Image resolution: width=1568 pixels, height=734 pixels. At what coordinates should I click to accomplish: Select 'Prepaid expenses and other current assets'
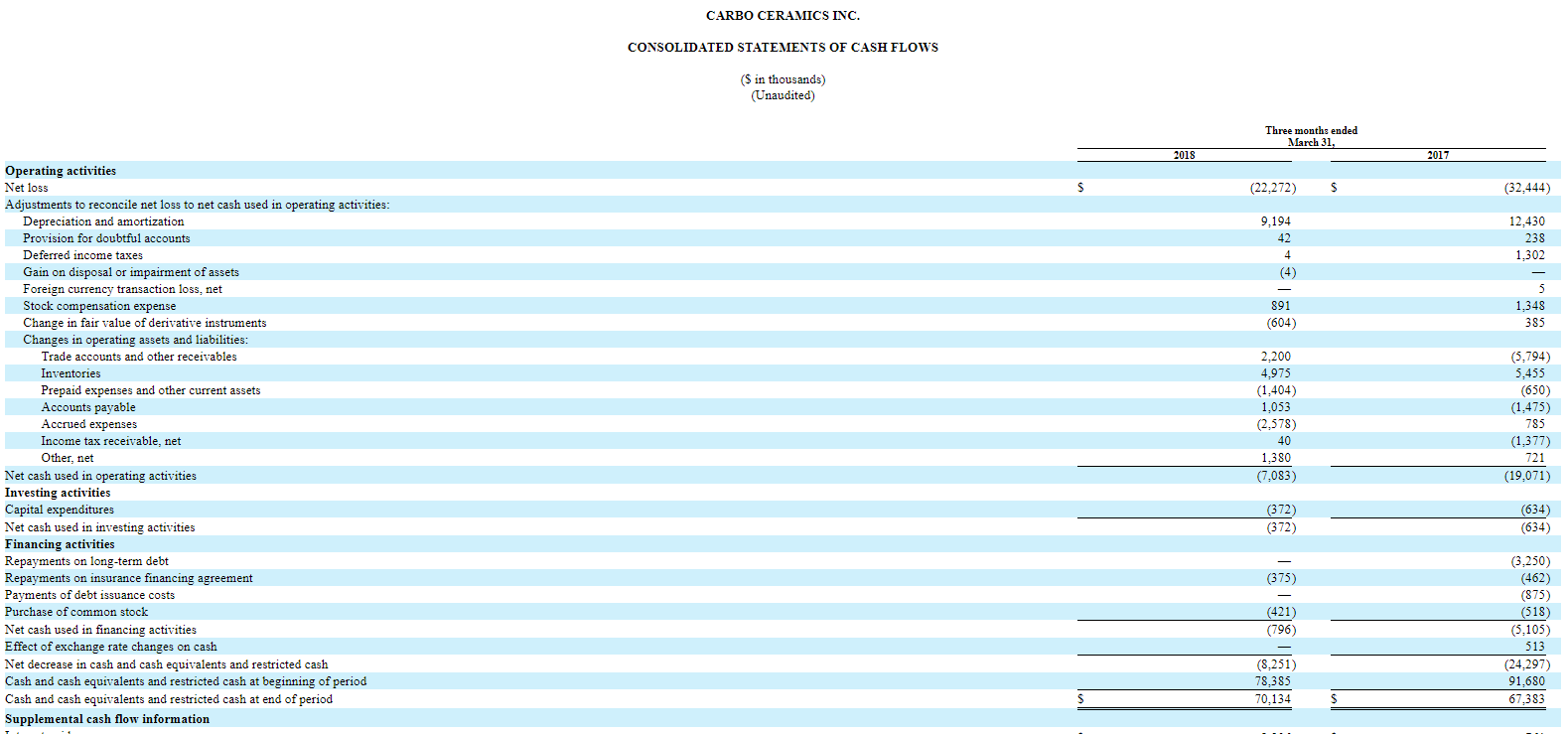(151, 390)
